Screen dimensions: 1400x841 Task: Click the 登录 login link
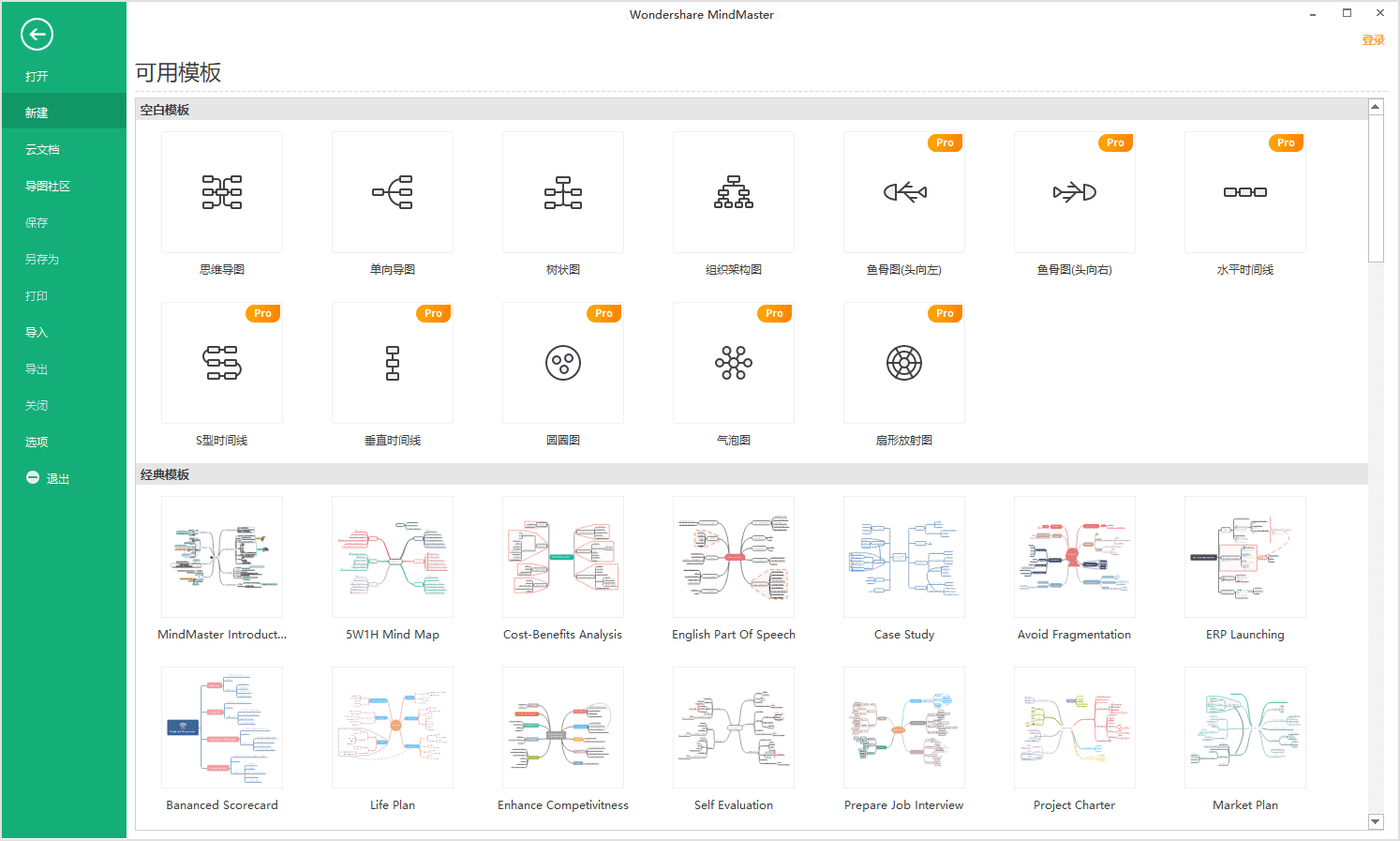[1373, 39]
